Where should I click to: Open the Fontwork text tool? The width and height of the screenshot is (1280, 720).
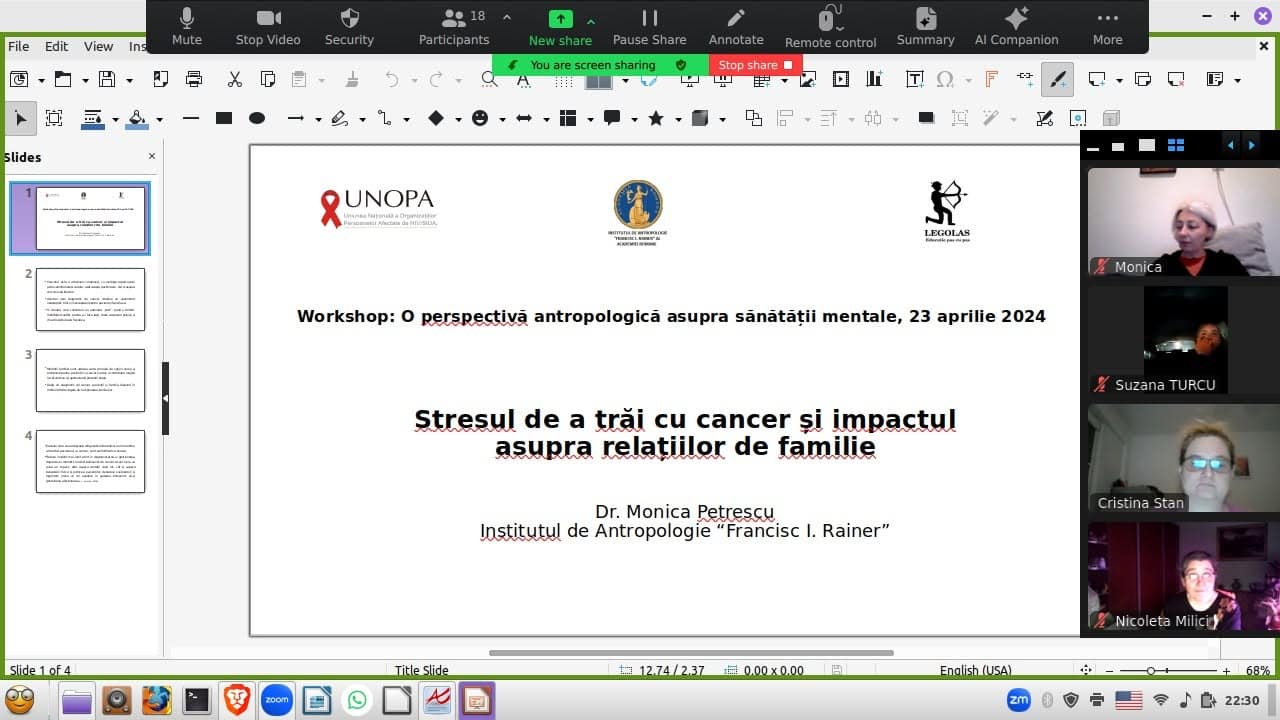pos(992,79)
